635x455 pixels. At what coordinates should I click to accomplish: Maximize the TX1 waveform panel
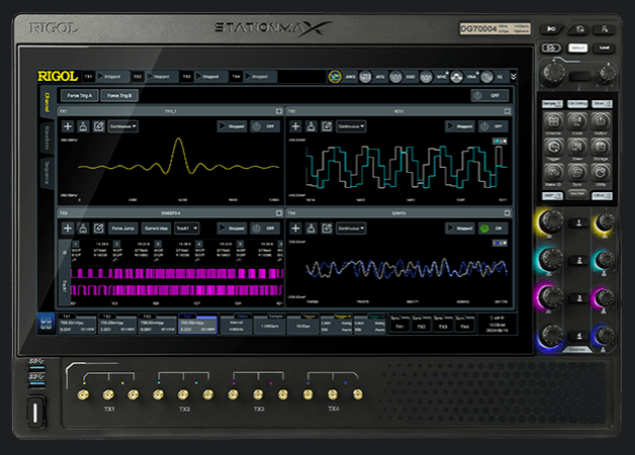[x=279, y=111]
